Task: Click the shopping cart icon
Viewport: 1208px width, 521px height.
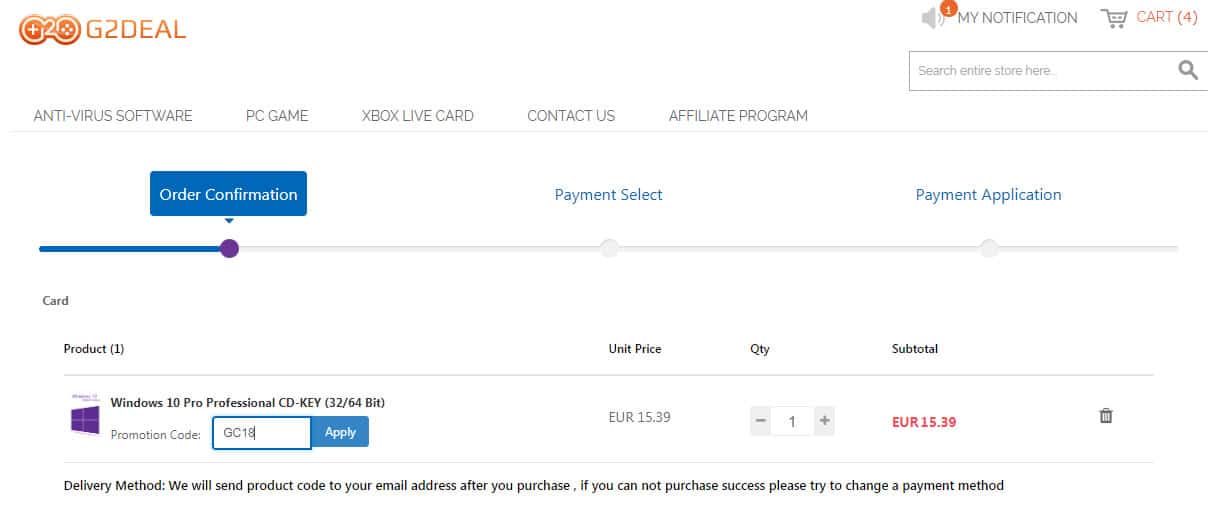Action: point(1114,18)
